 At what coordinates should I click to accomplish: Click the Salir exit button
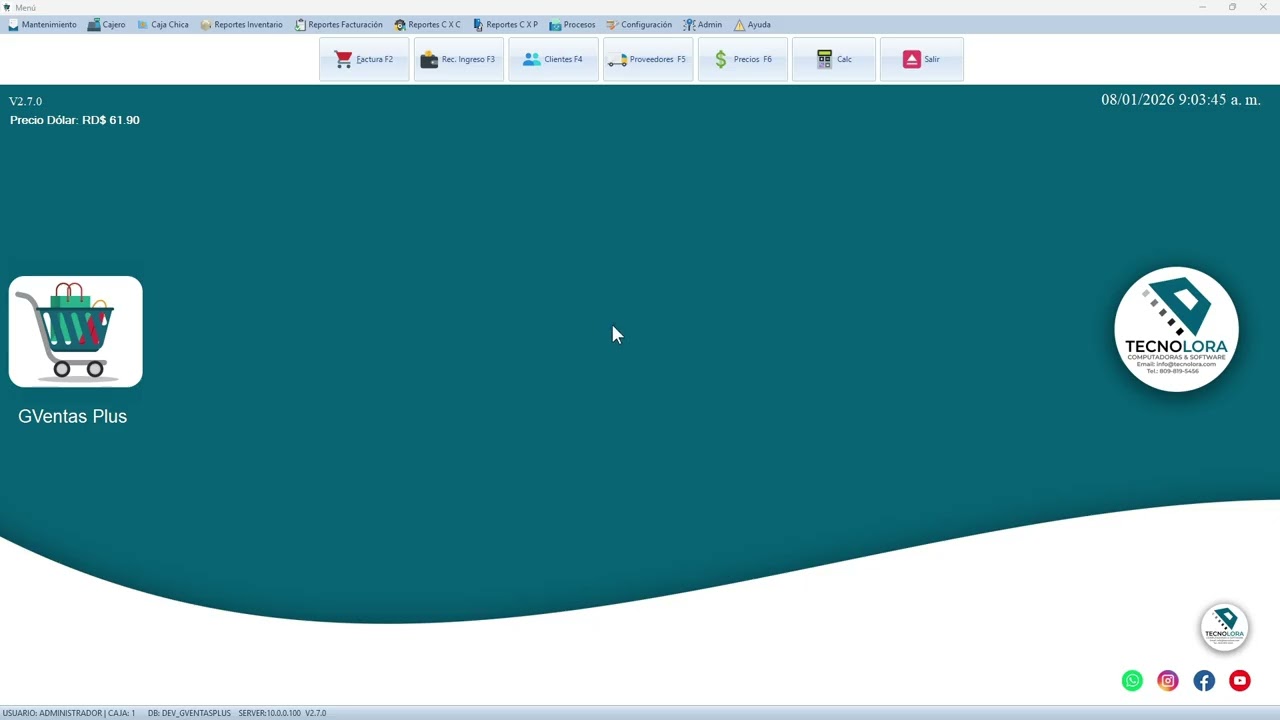tap(922, 59)
